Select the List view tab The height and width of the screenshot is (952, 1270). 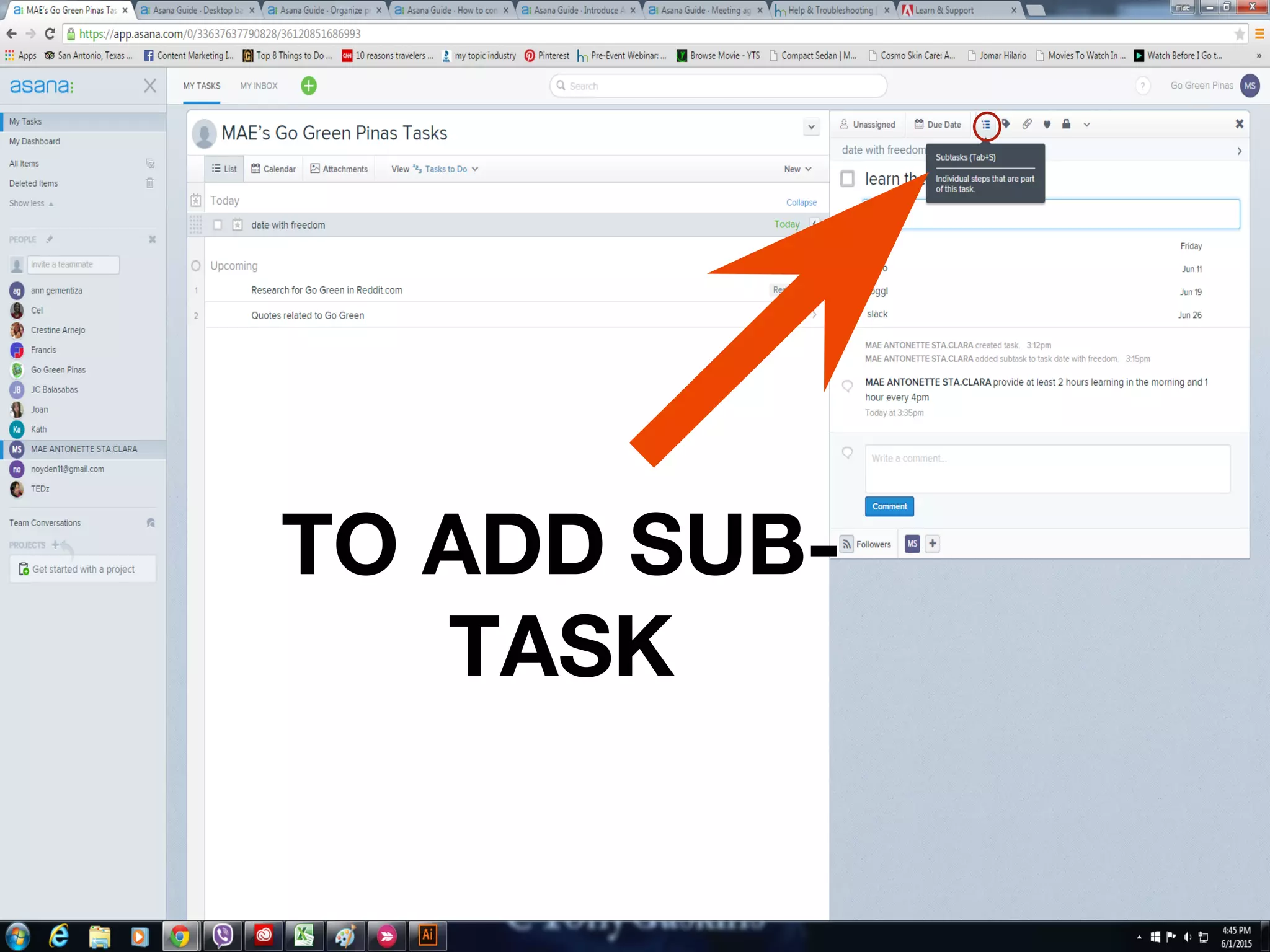coord(224,169)
